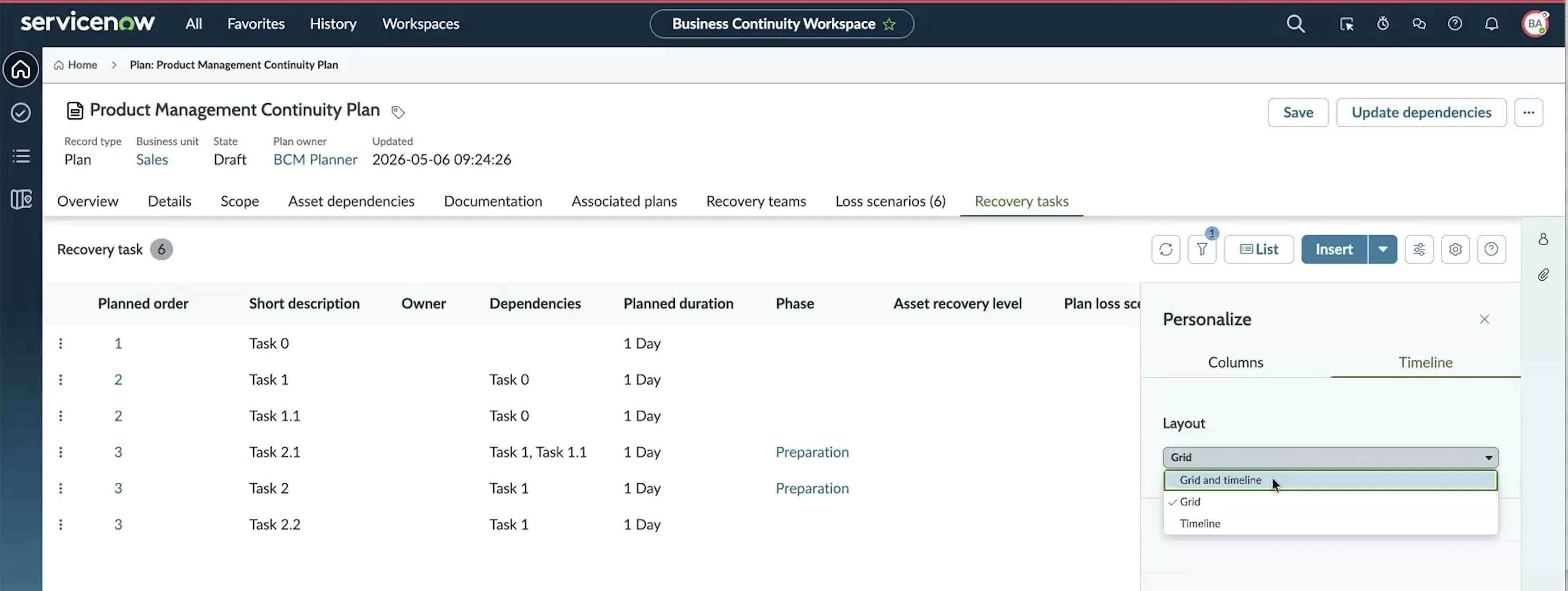The height and width of the screenshot is (591, 1568).
Task: Open the Layout dropdown showing Grid
Action: (1330, 457)
